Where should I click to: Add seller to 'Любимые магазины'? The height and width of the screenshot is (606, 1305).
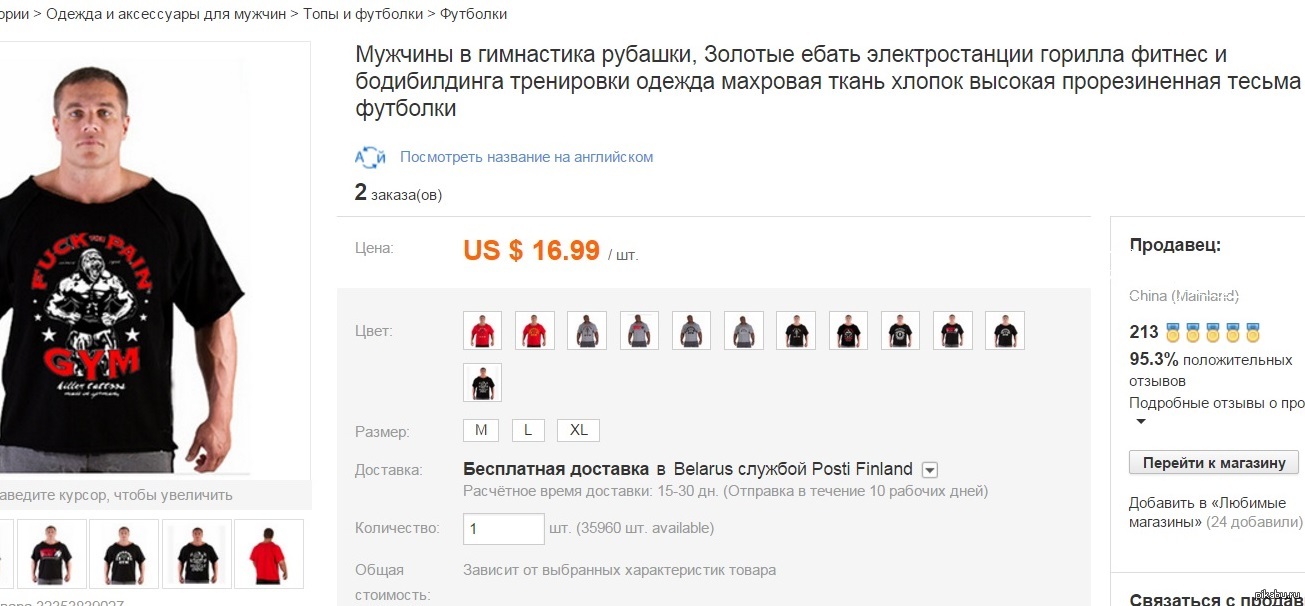[1207, 512]
